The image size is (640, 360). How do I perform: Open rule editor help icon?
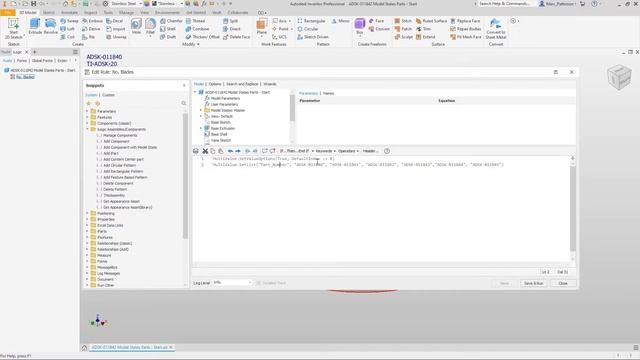coord(387,151)
